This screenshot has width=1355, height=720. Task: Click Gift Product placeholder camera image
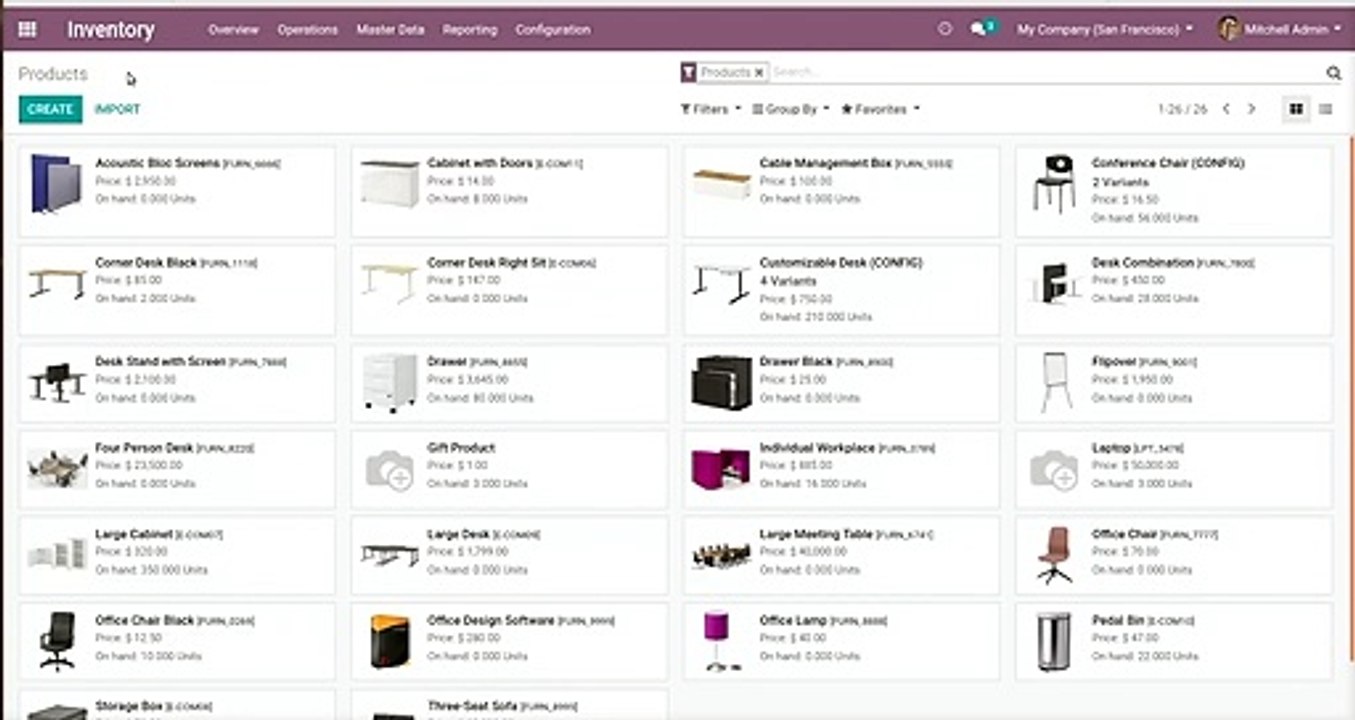click(390, 469)
